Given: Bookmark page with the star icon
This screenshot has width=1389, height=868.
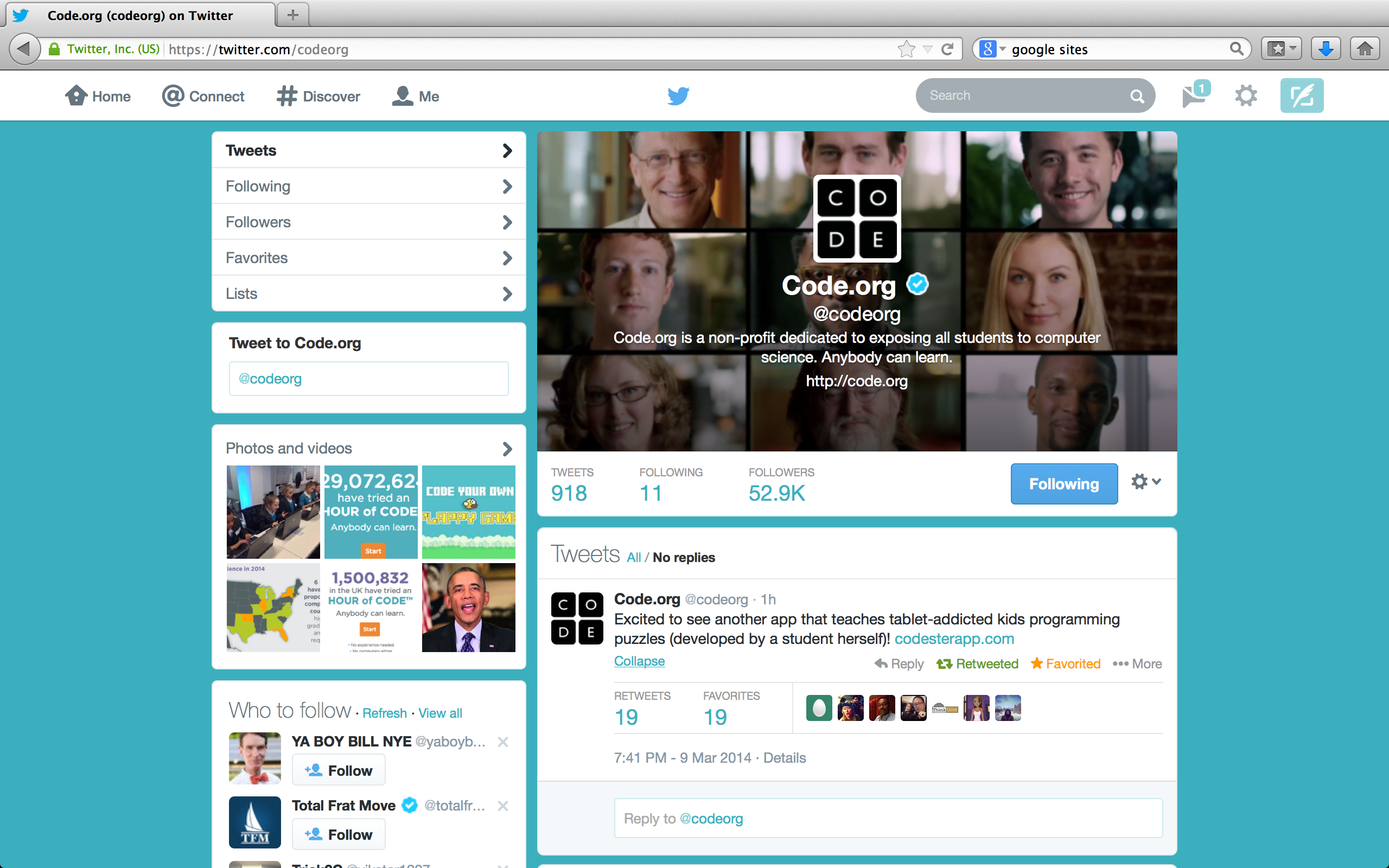Looking at the screenshot, I should (906, 49).
